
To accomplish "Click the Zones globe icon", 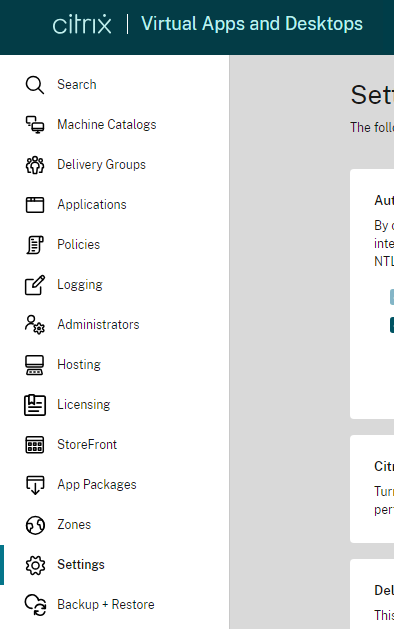I will pyautogui.click(x=35, y=525).
